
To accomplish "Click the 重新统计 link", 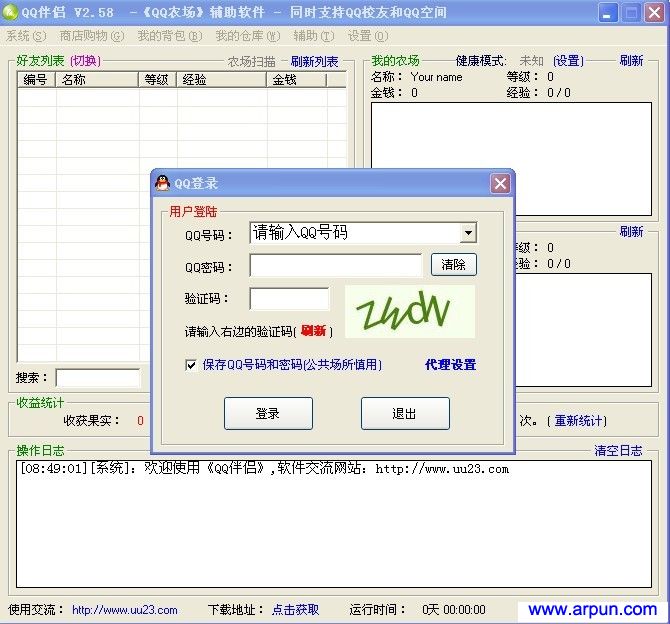I will click(579, 421).
